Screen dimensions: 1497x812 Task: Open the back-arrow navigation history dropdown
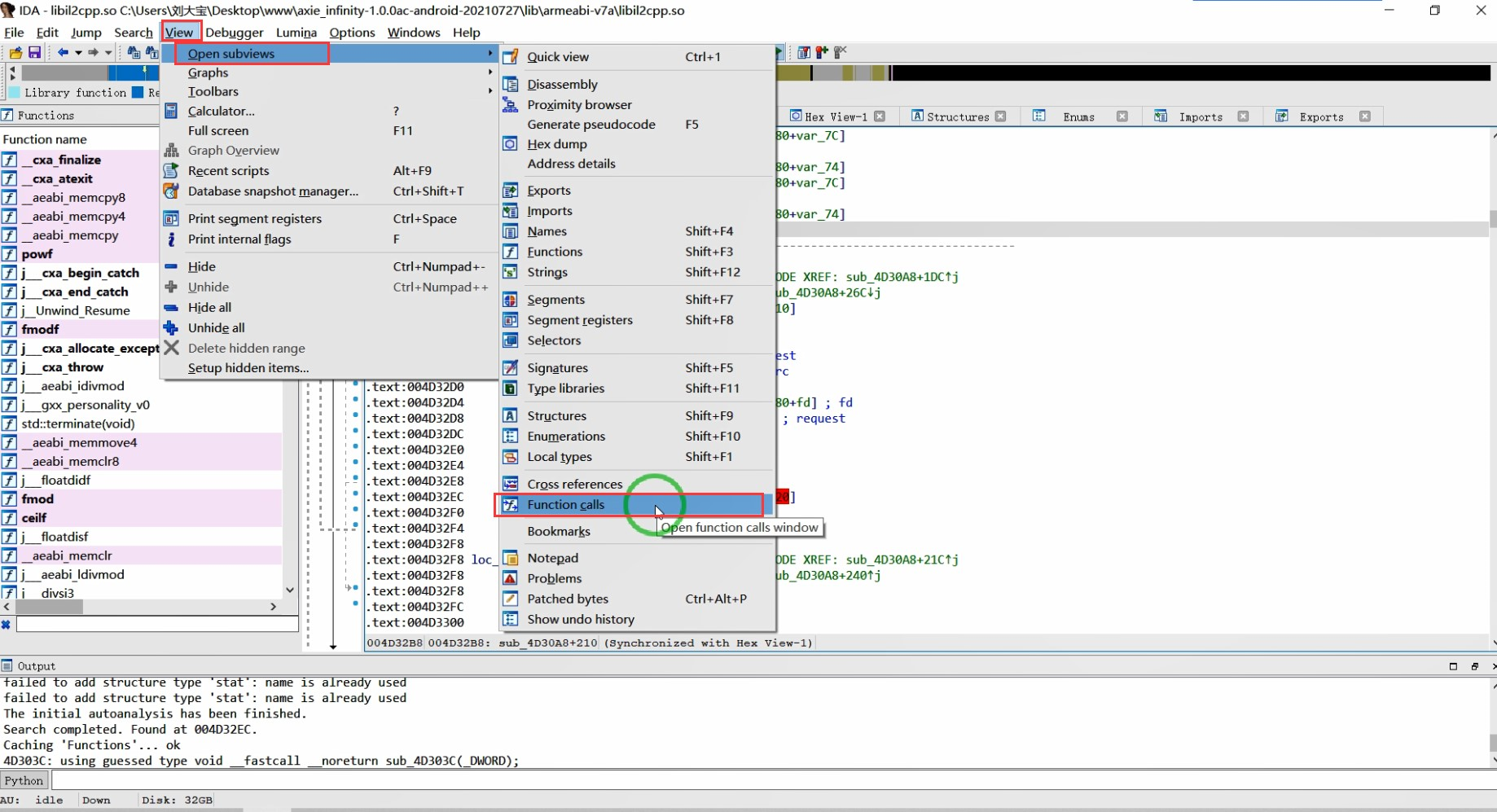pos(78,52)
